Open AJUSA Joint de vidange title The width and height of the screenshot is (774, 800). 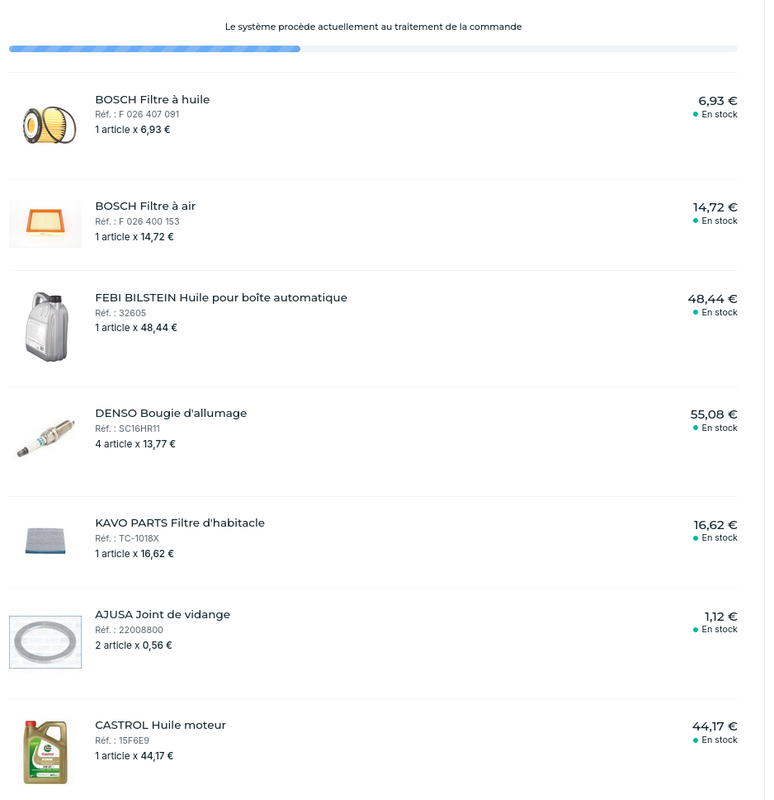click(x=162, y=614)
